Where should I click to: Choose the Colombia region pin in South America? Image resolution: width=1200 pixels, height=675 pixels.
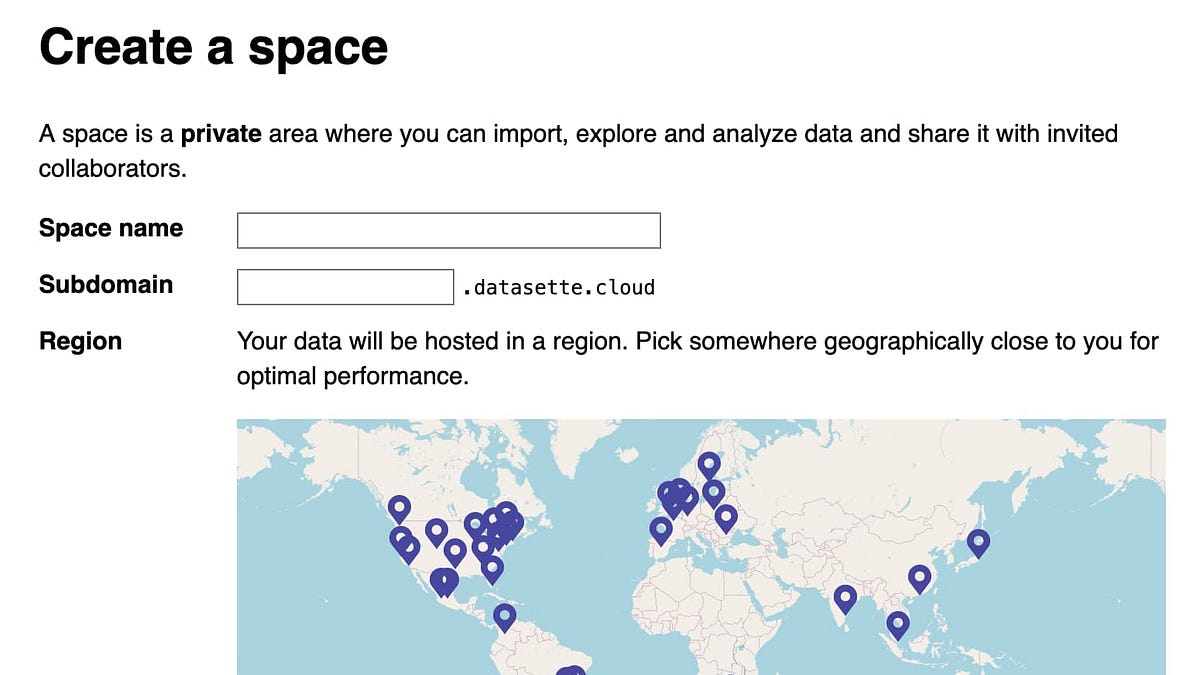coord(505,618)
